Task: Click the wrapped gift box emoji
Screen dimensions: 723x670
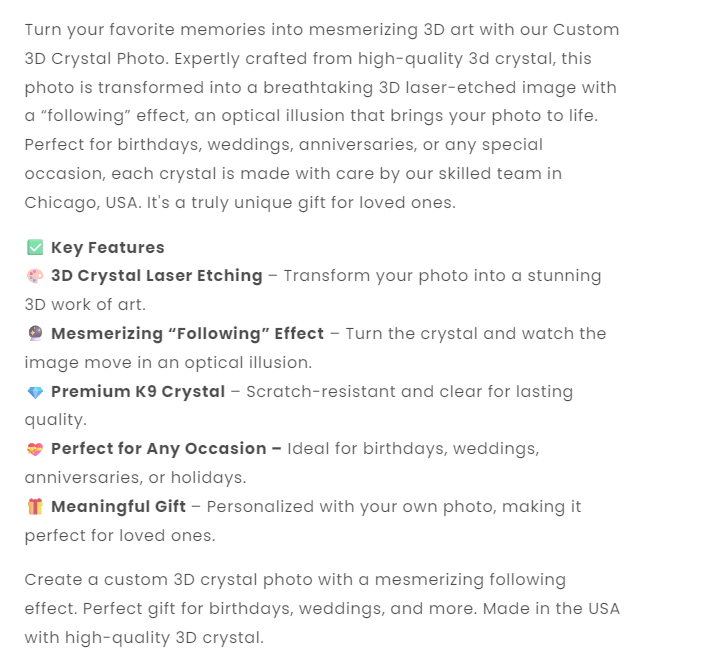Action: tap(35, 507)
